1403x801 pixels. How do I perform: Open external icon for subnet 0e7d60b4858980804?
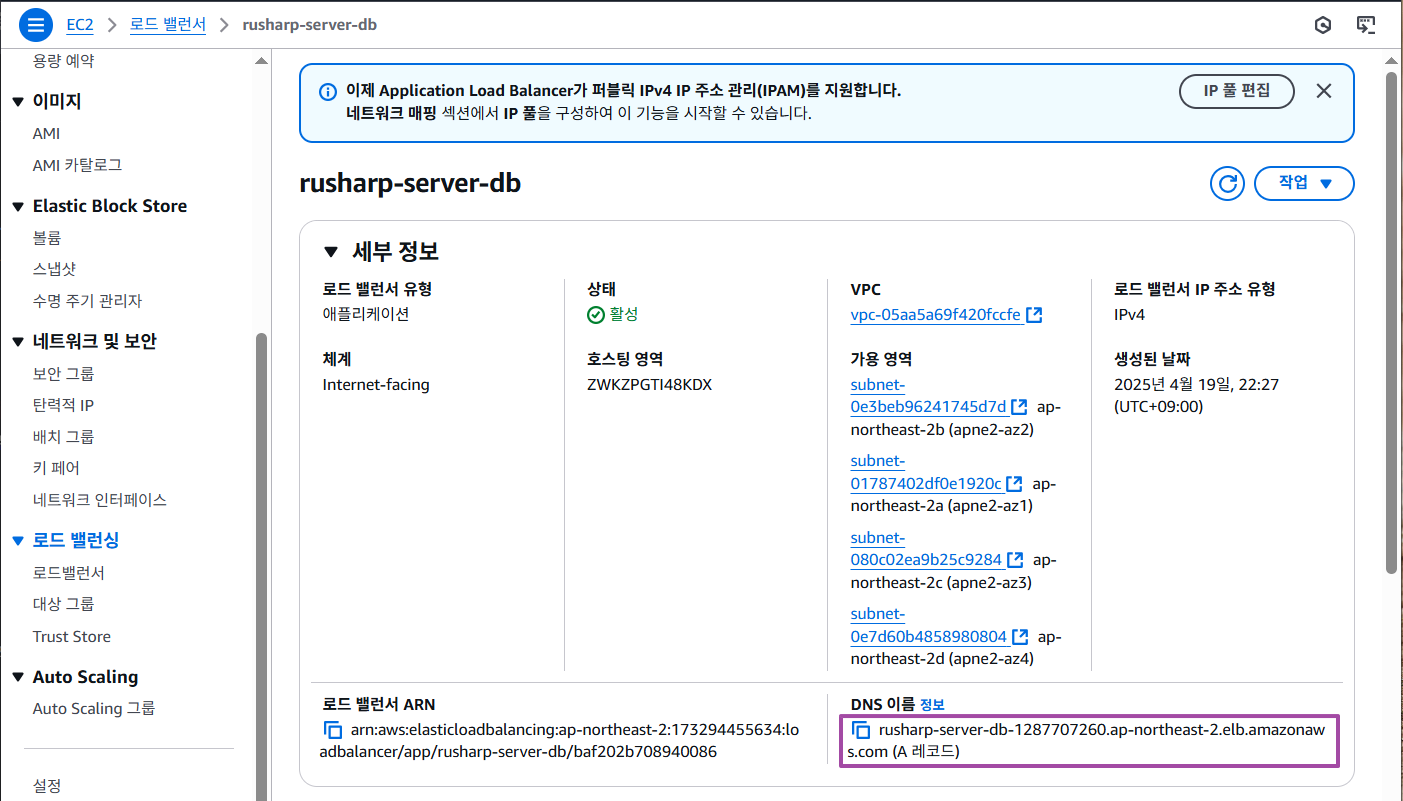pos(1020,637)
